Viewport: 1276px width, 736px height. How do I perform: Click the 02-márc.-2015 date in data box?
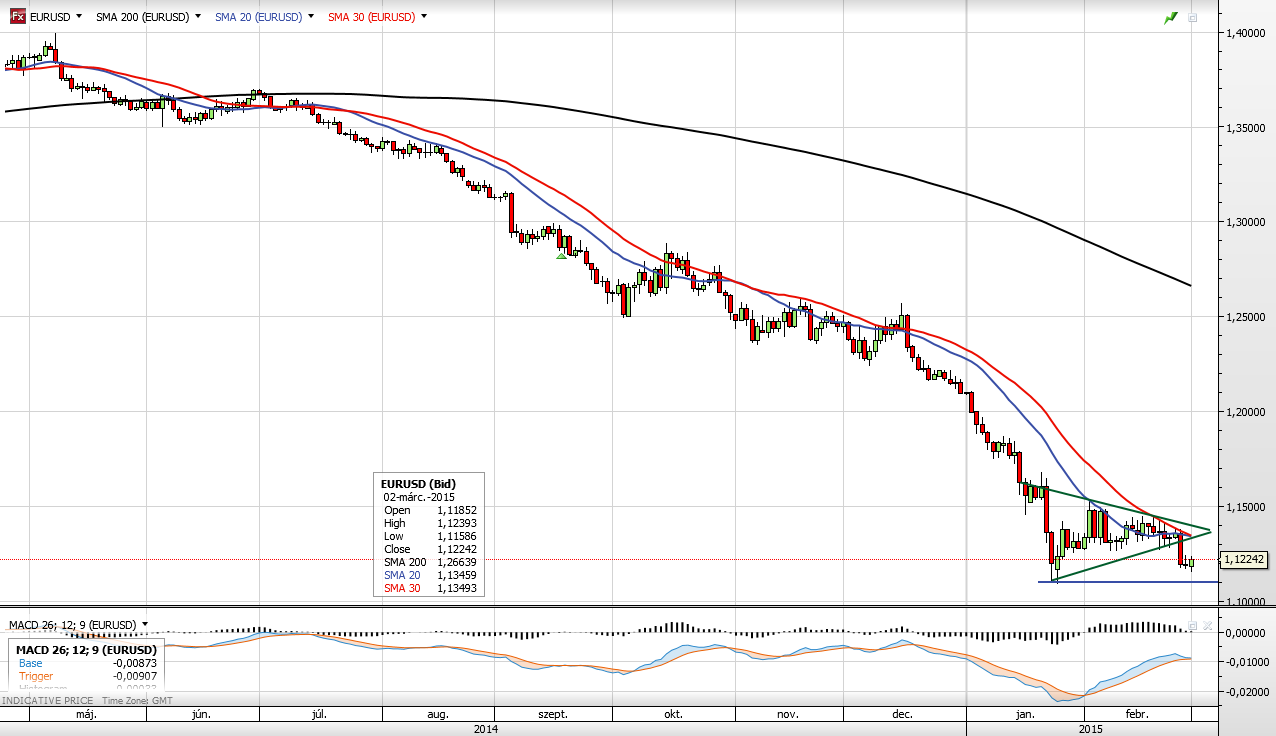coord(420,497)
